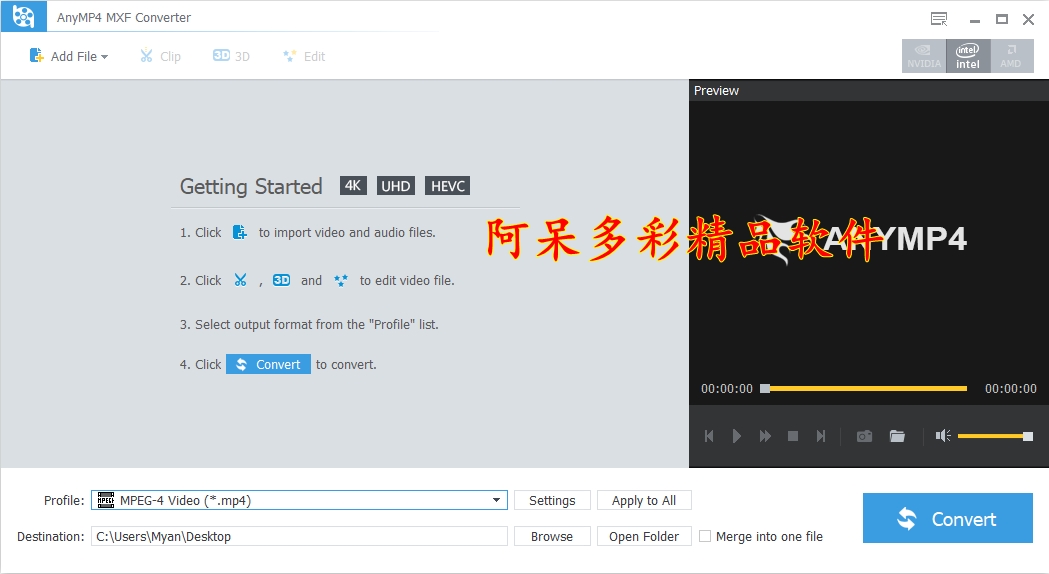Screen dimensions: 1049x574
Task: Click the Convert button in step 4
Action: (x=268, y=364)
